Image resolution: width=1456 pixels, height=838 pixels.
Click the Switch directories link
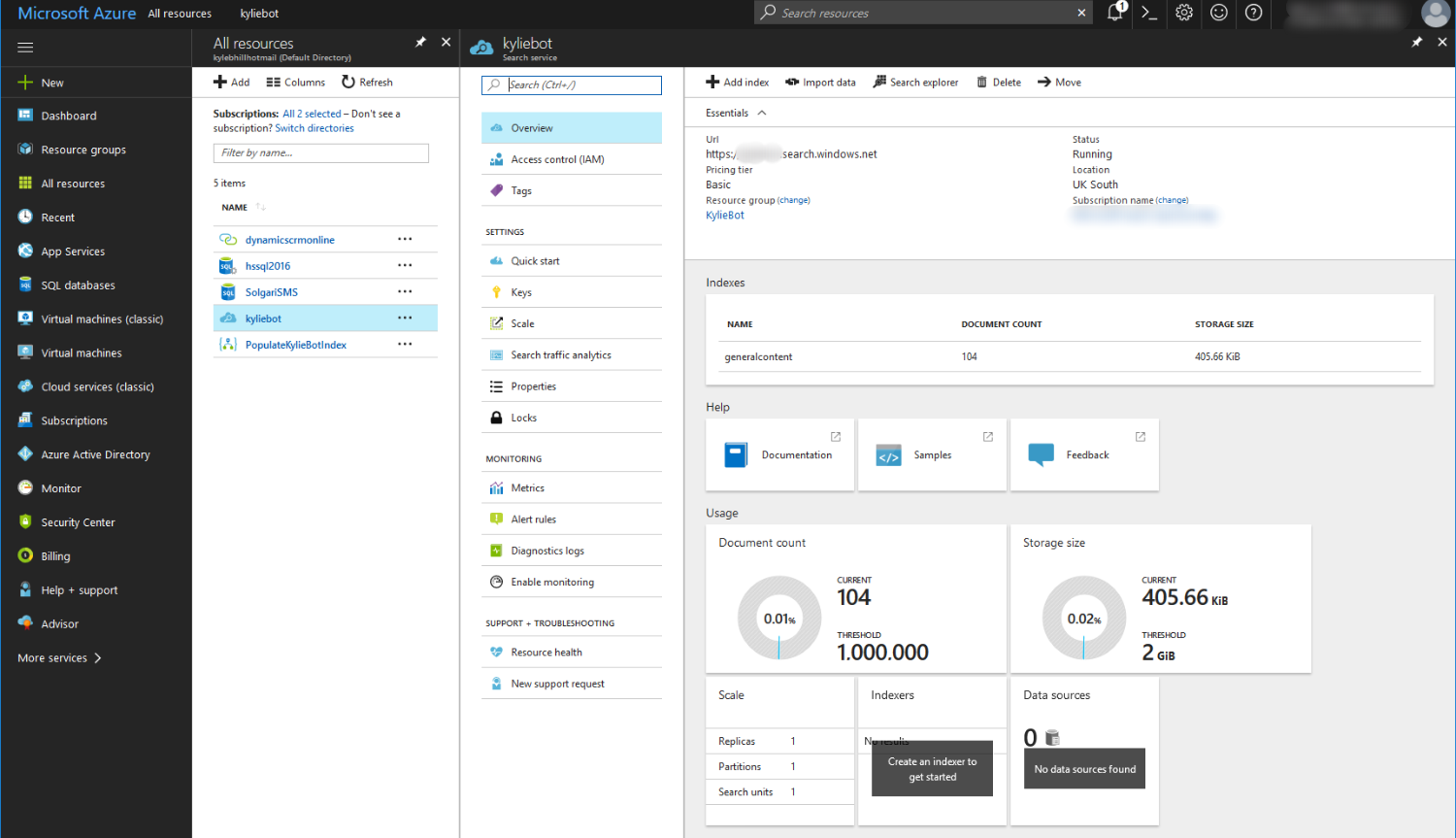coord(314,128)
